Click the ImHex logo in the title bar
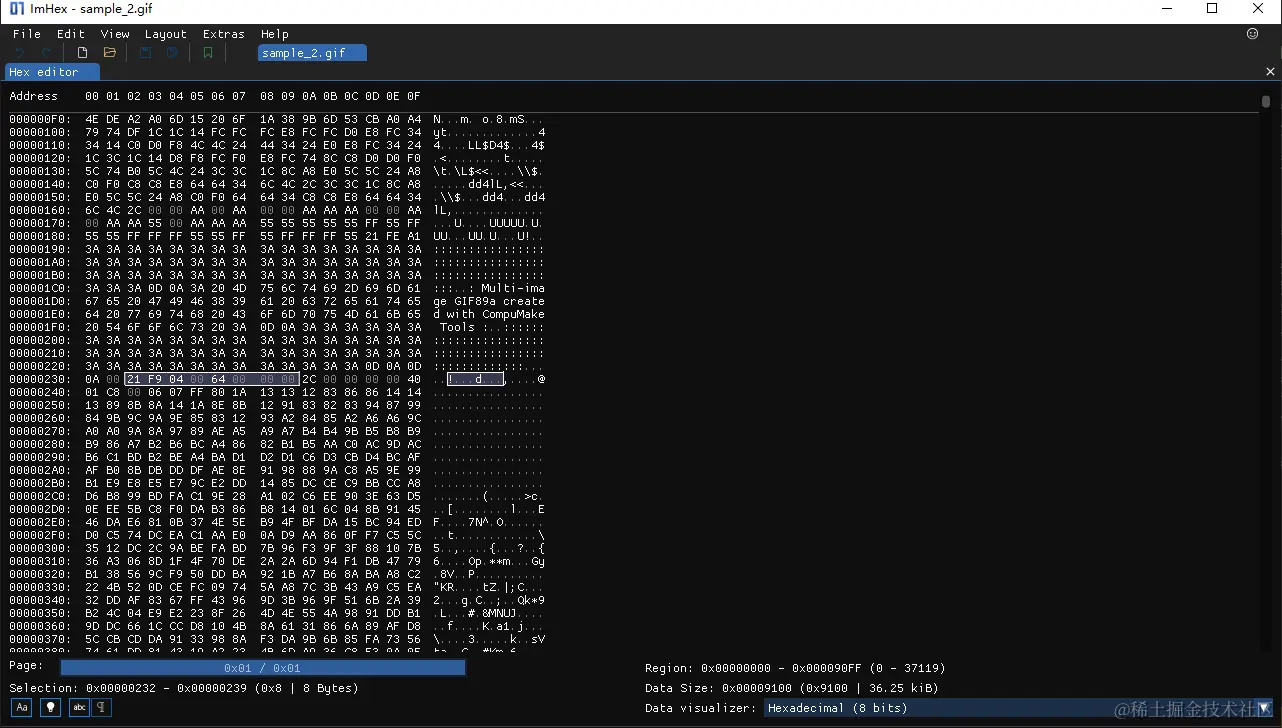The width and height of the screenshot is (1282, 728). point(16,9)
